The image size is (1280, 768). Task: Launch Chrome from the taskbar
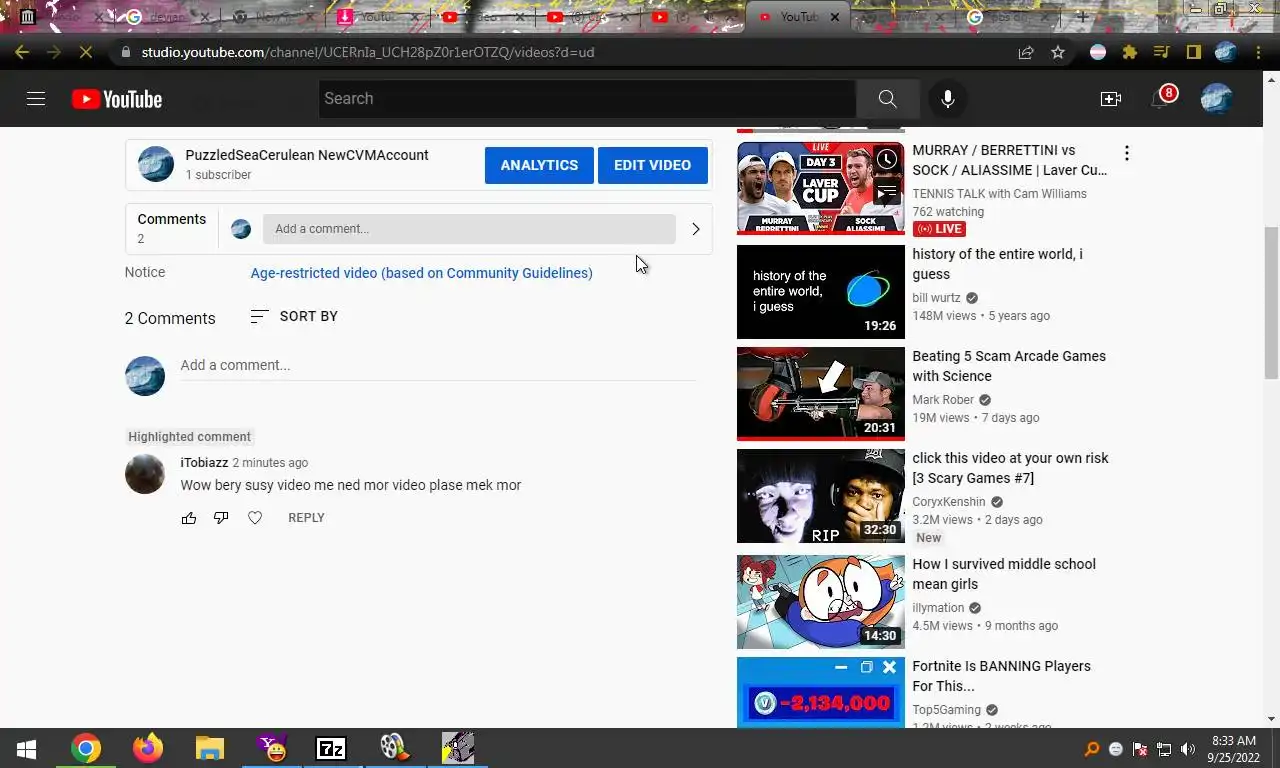click(86, 748)
